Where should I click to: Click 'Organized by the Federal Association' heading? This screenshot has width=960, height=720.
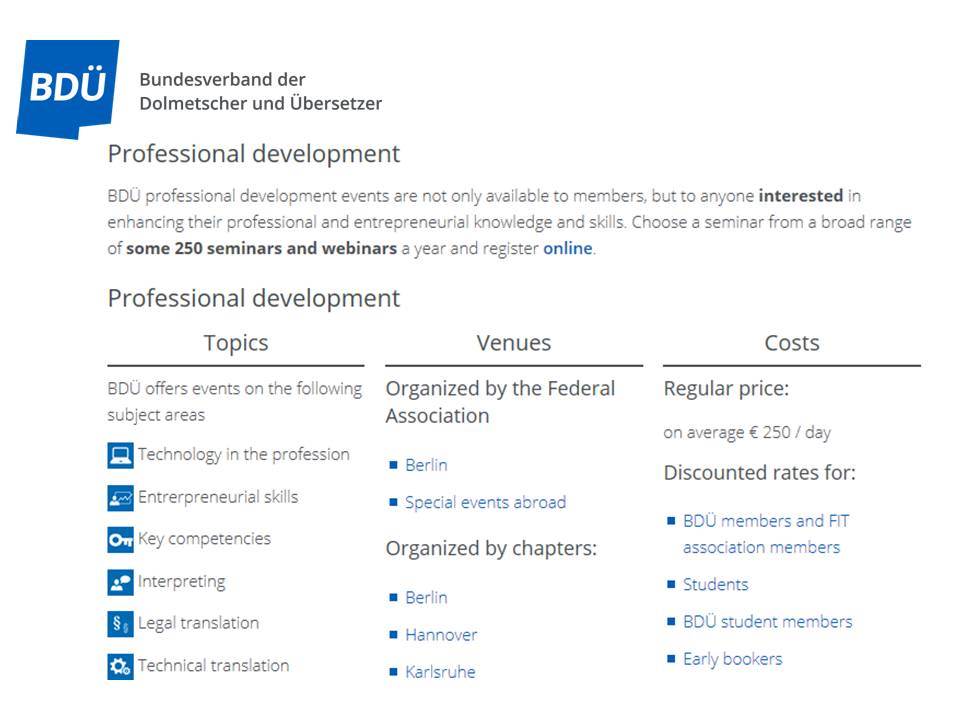pyautogui.click(x=500, y=402)
